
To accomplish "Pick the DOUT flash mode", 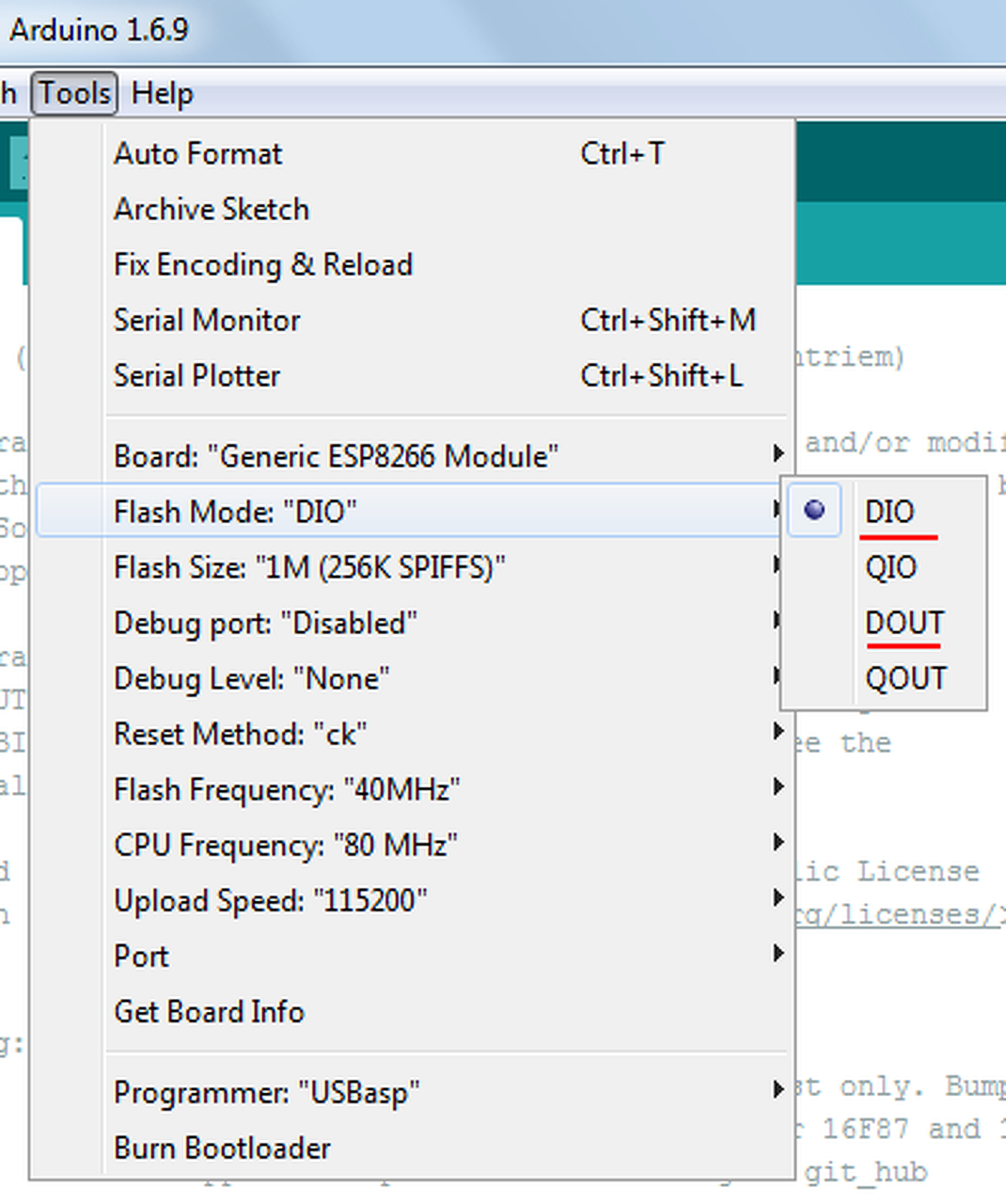I will (x=884, y=623).
